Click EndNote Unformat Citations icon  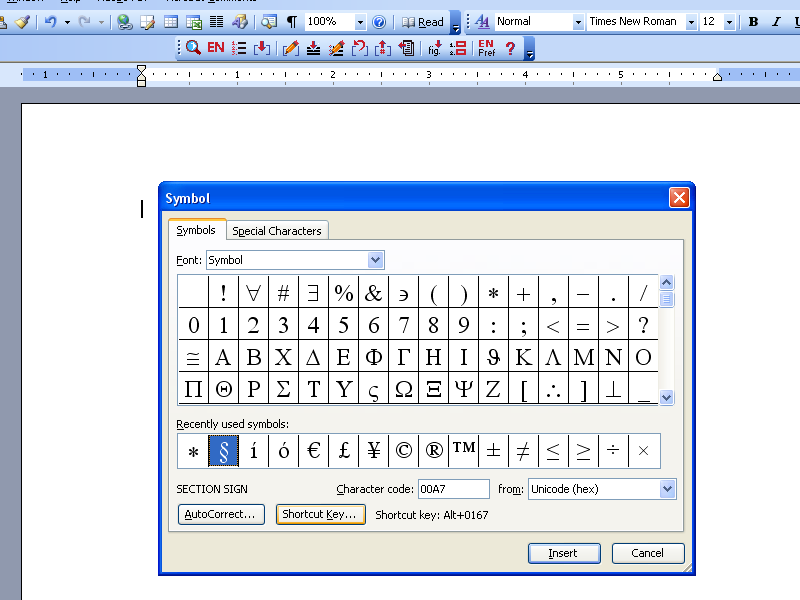point(360,48)
